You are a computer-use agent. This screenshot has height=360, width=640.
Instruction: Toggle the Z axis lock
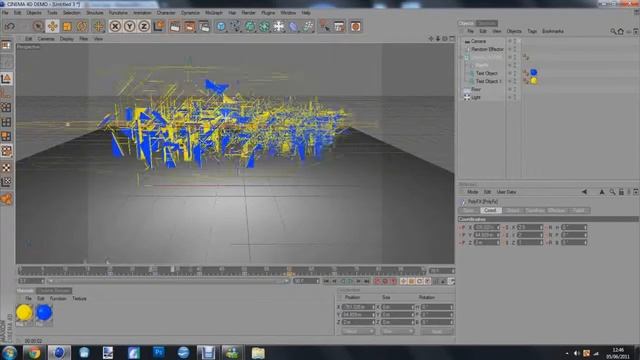(x=144, y=27)
